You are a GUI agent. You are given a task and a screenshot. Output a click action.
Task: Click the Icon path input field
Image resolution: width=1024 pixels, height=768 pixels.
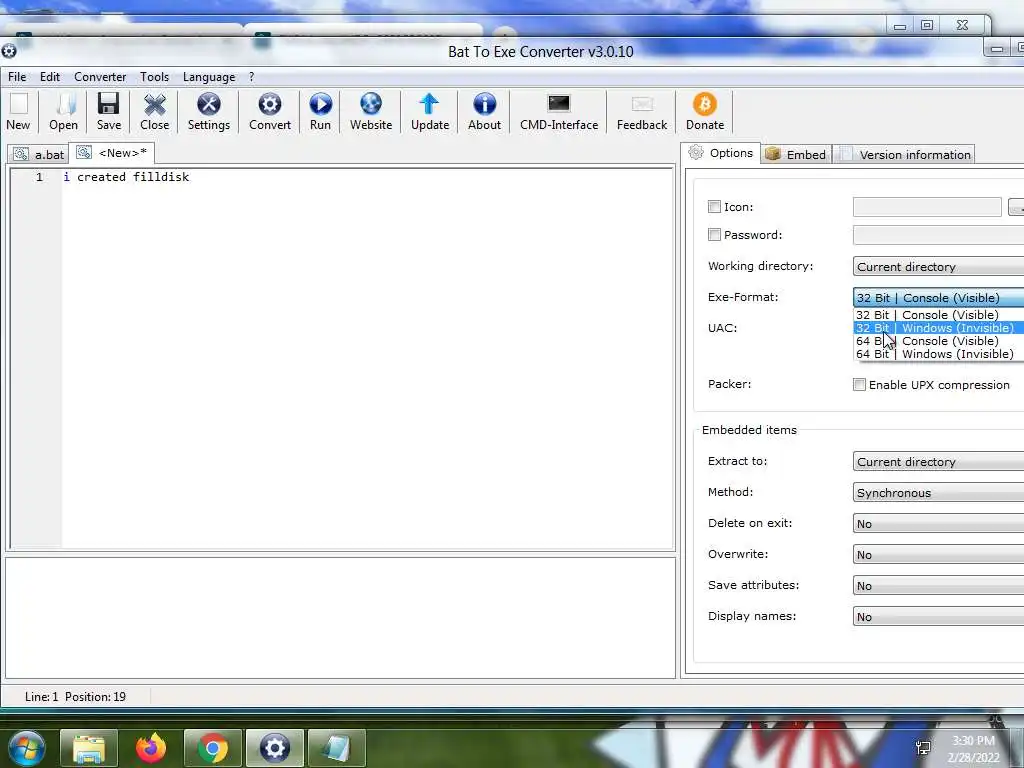(x=927, y=207)
